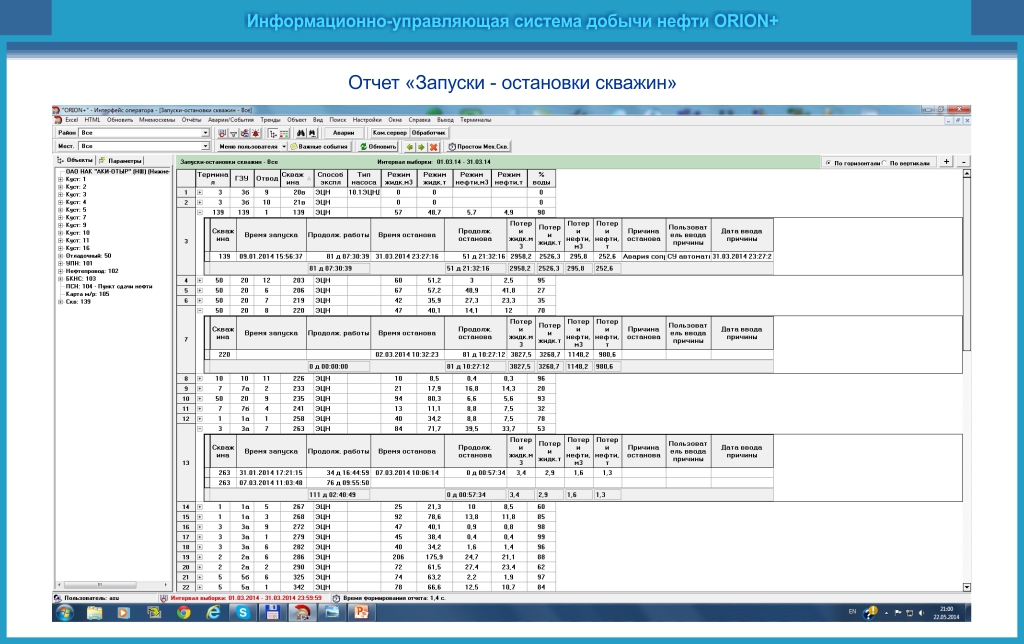Click the 'Обновить' toolbar button with green arrows
The image size is (1024, 644).
[x=378, y=147]
